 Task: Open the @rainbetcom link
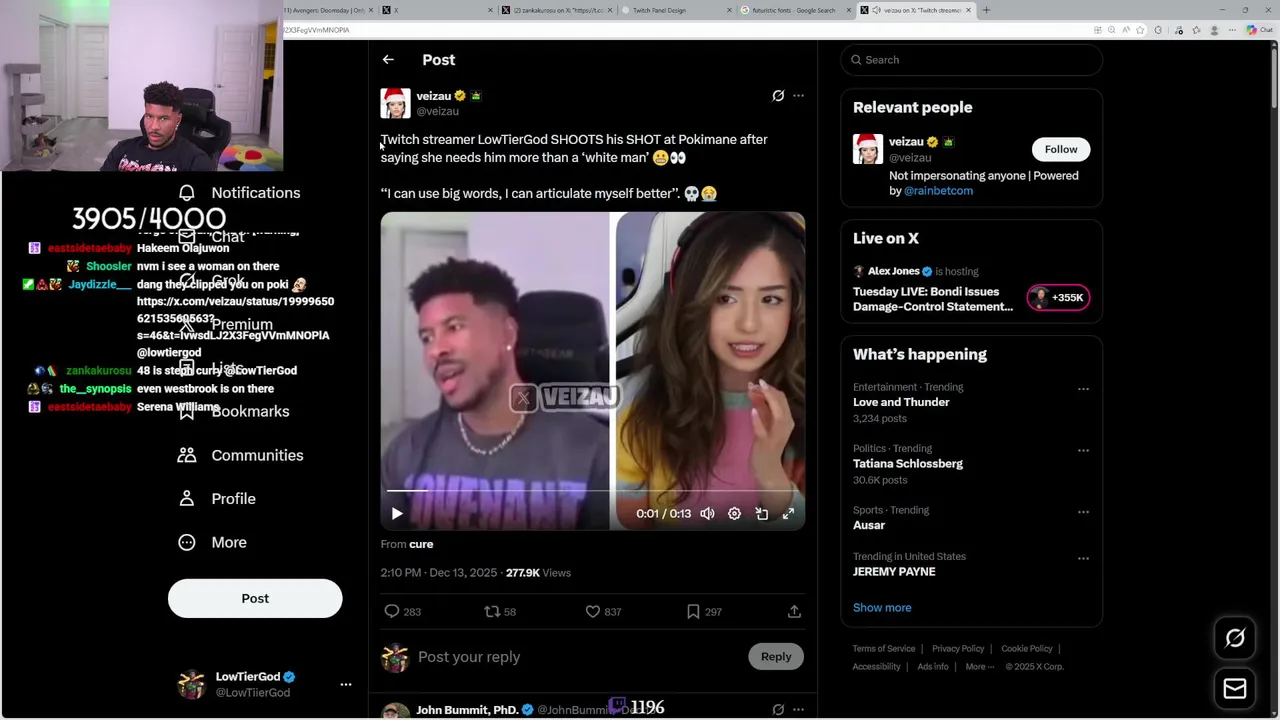pyautogui.click(x=938, y=191)
